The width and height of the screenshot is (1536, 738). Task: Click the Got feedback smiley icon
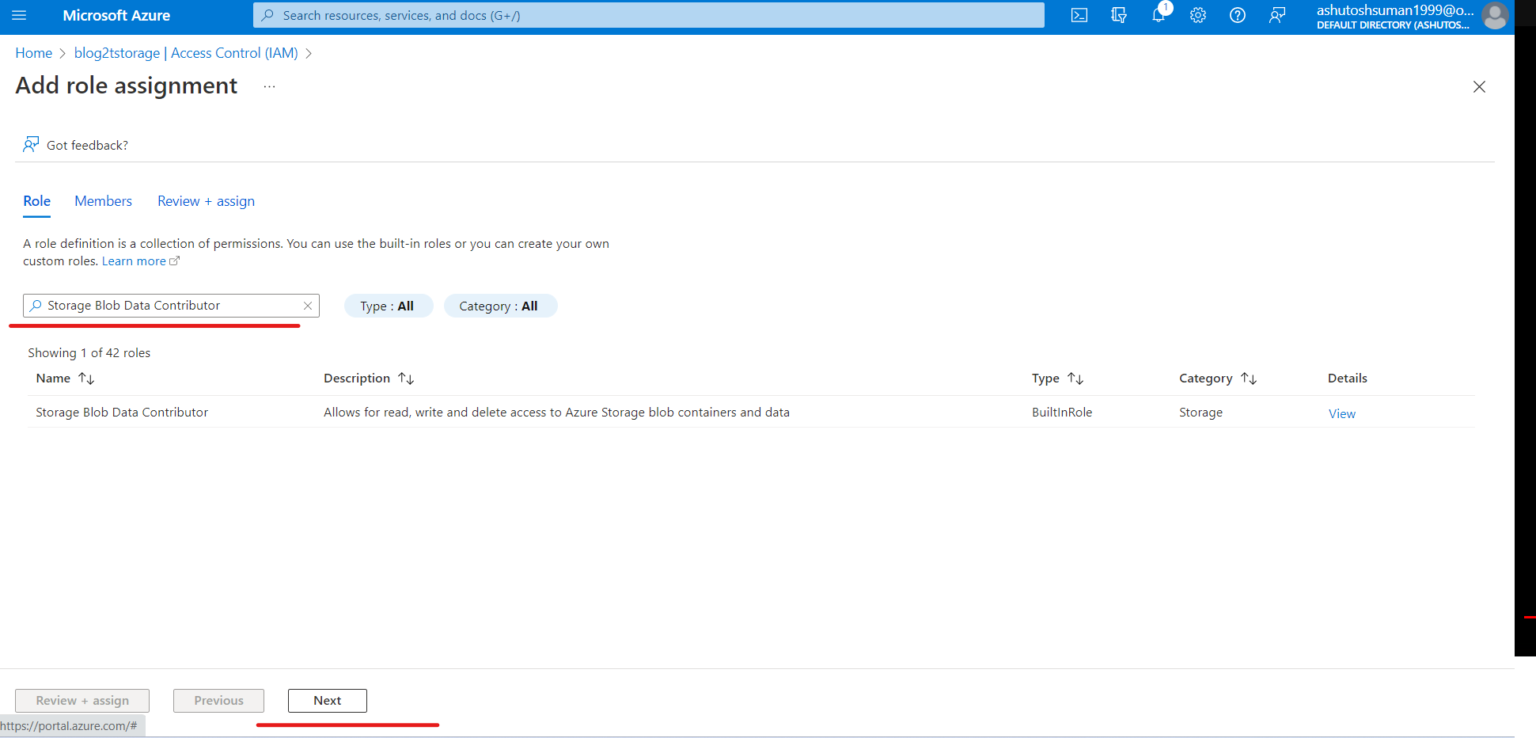(x=32, y=144)
